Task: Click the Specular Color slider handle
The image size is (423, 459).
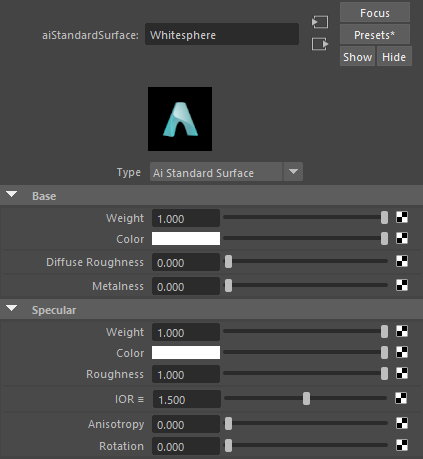Action: (x=384, y=352)
